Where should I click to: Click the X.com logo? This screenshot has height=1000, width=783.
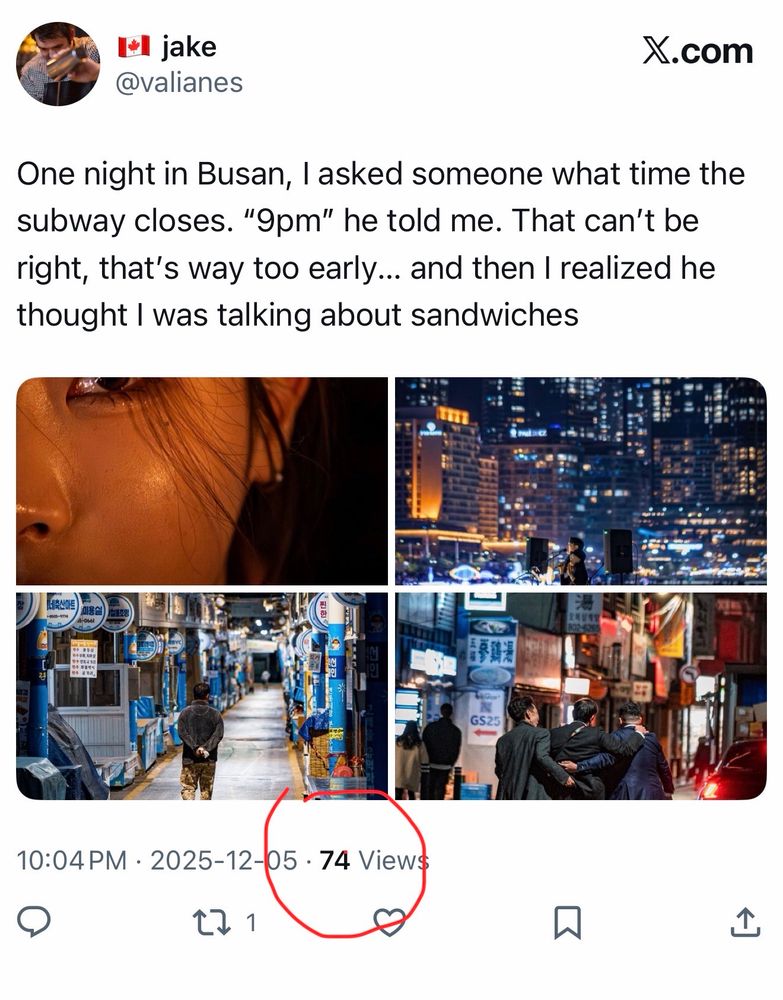(698, 51)
